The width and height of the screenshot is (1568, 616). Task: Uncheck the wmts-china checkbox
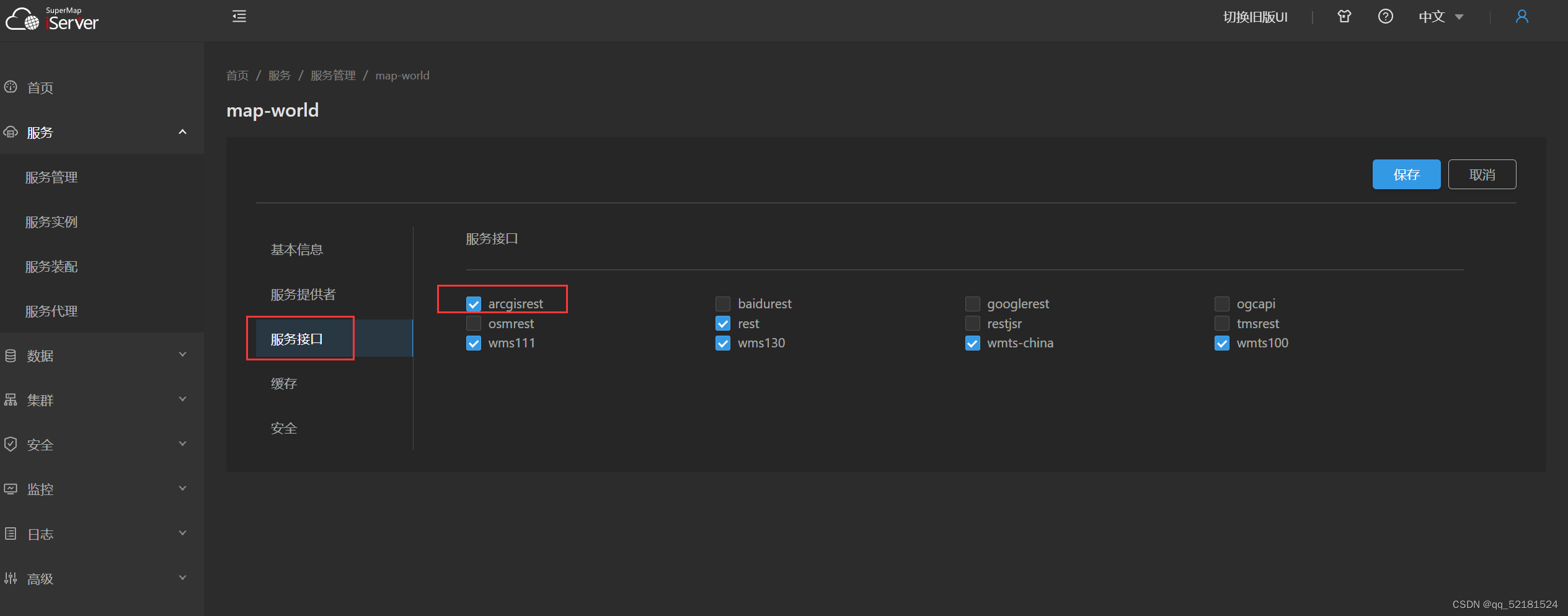click(x=973, y=343)
